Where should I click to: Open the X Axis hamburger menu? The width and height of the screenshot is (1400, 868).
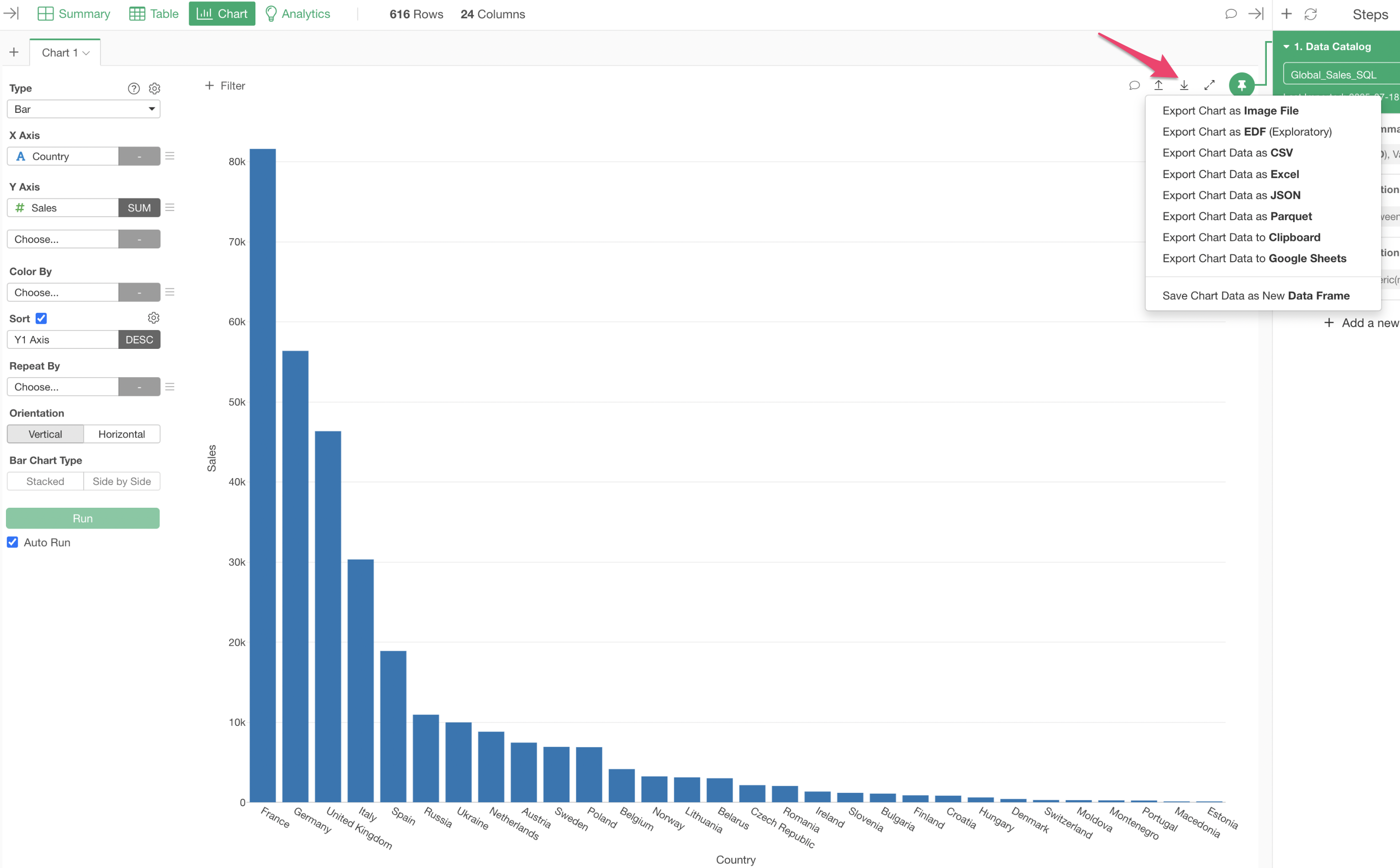point(170,156)
